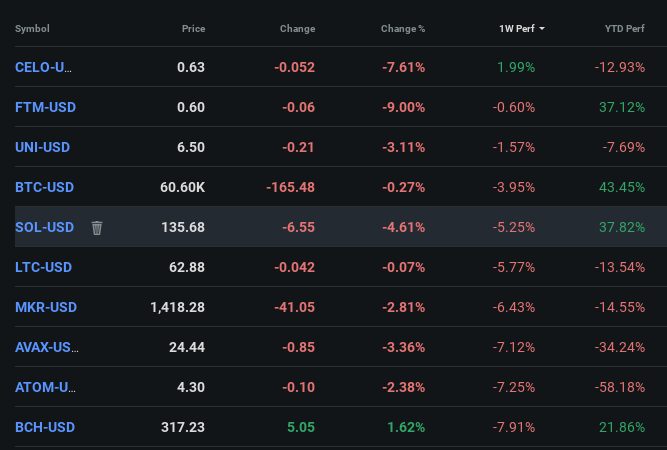Click the MKR price 1,418.28
Viewport: 667px width, 450px height.
[x=178, y=307]
